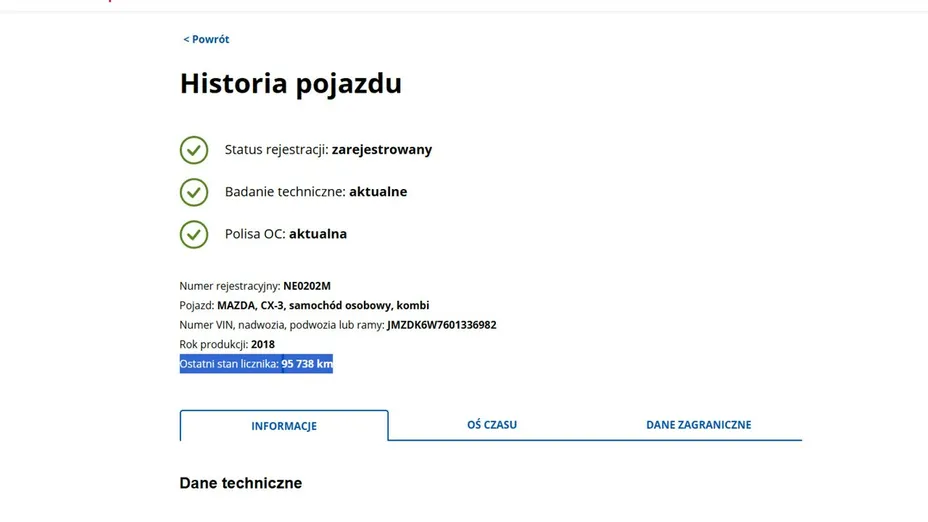Screen dimensions: 928x522
Task: Click the bold 'aktualne' inspection status
Action: coord(378,192)
